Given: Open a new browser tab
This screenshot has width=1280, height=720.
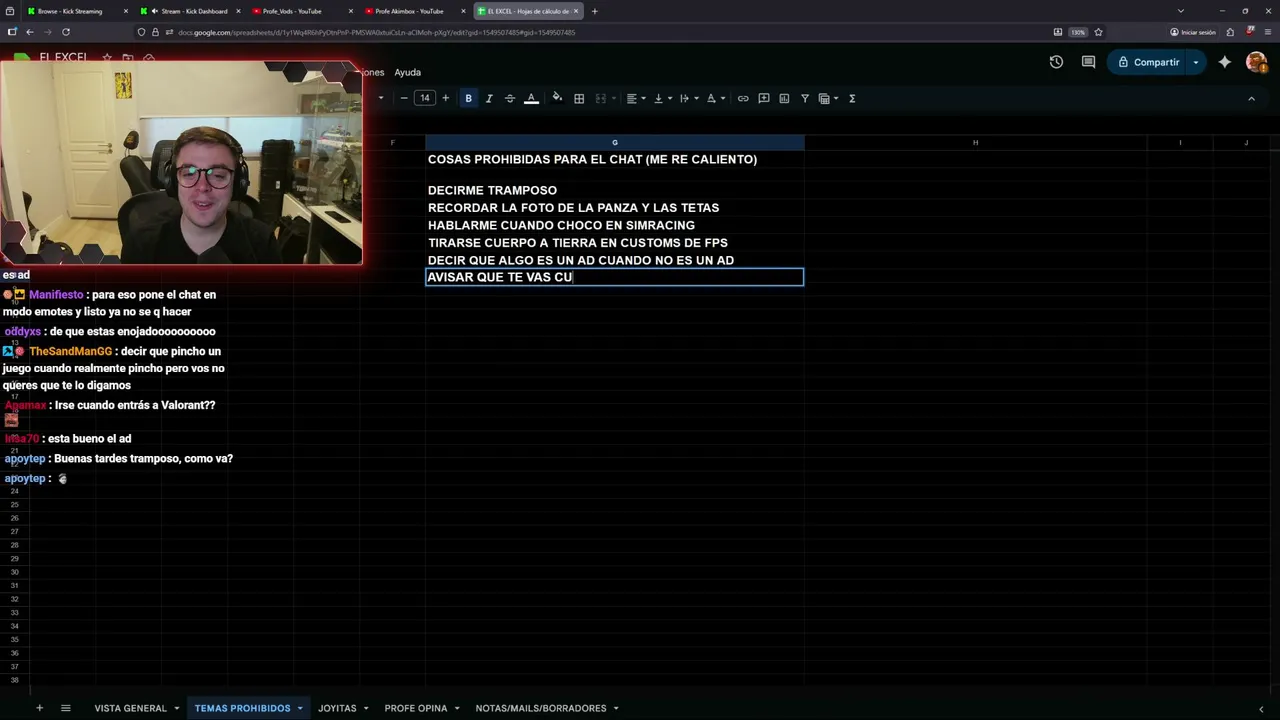Looking at the screenshot, I should [594, 11].
